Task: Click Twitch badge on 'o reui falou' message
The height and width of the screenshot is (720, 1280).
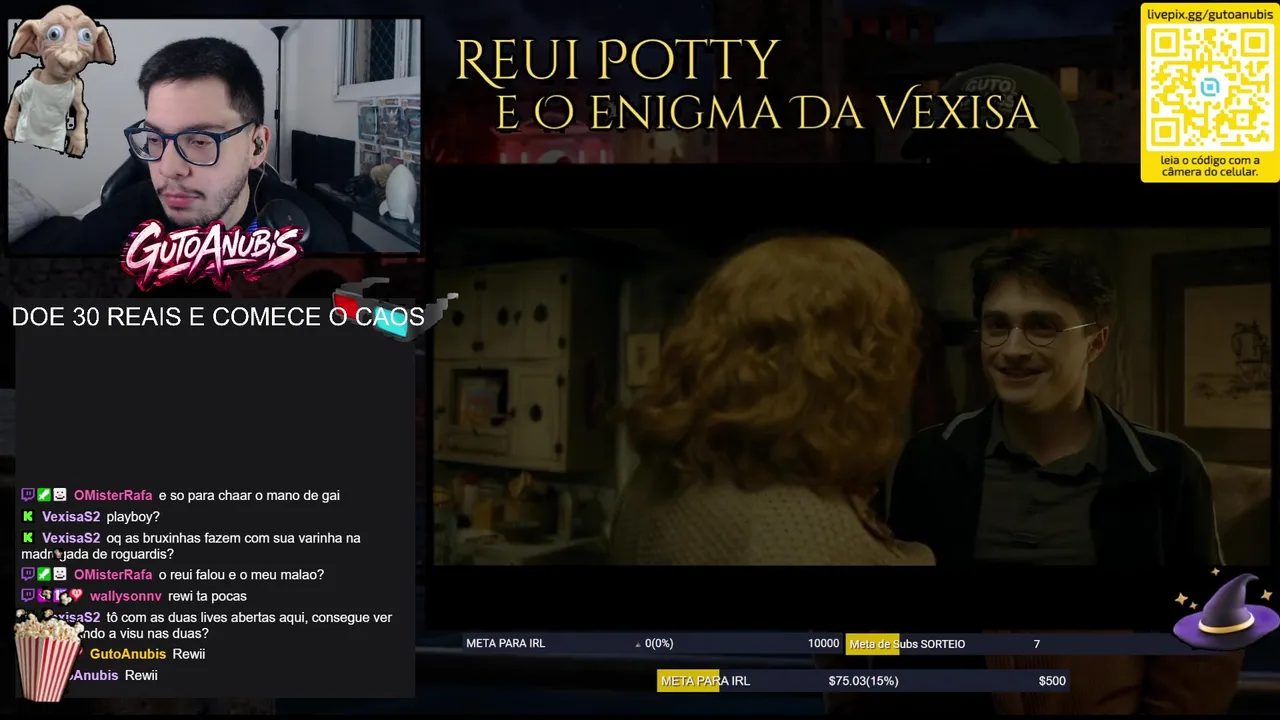Action: tap(28, 575)
